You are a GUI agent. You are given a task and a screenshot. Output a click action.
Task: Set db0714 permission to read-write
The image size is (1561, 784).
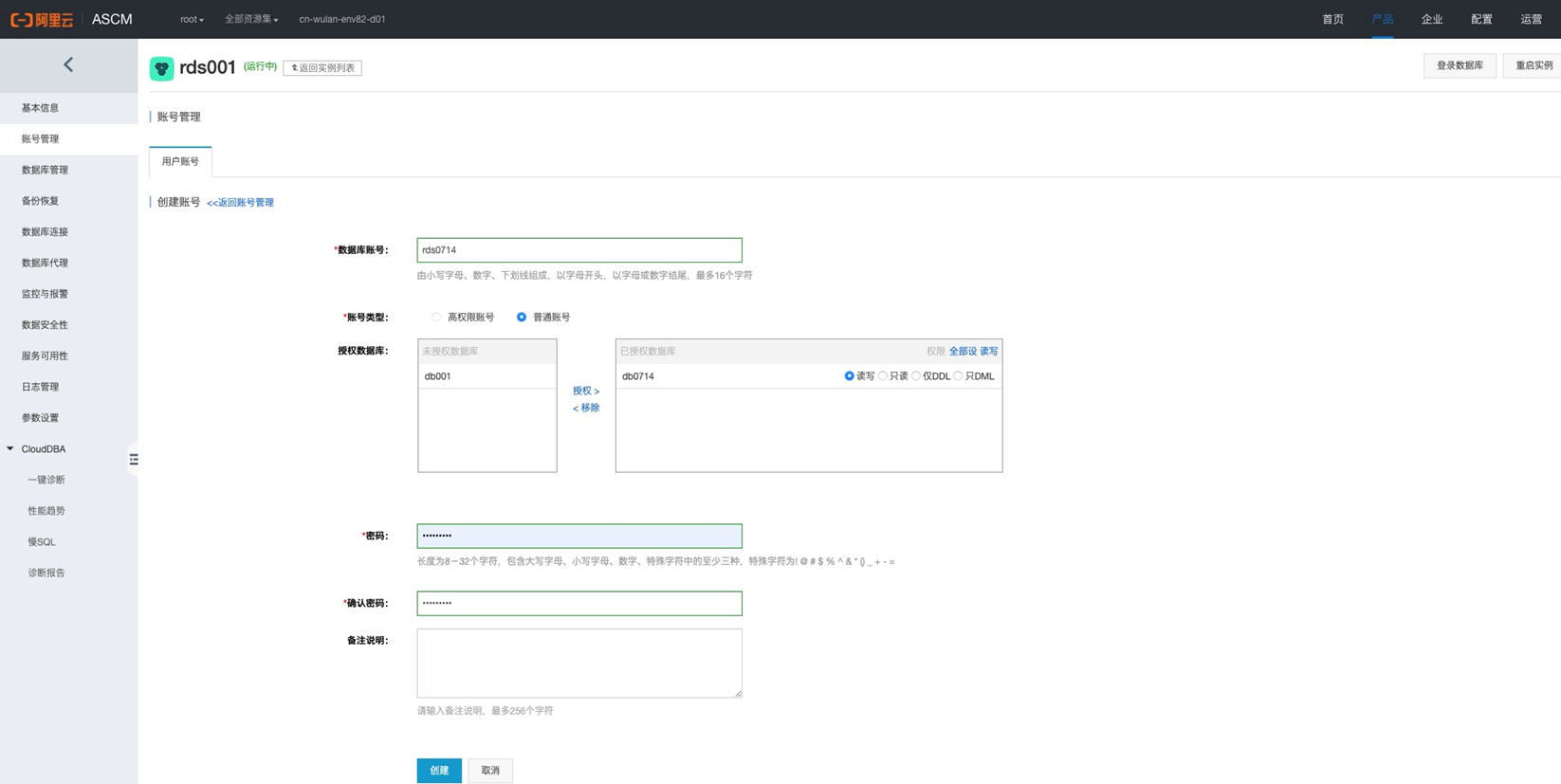pyautogui.click(x=849, y=376)
